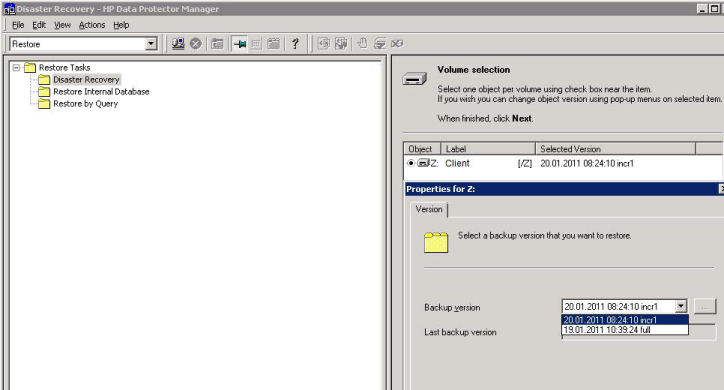
Task: Click the selected version 20.01.2011 08:24:10 incr1 cell
Action: (587, 163)
